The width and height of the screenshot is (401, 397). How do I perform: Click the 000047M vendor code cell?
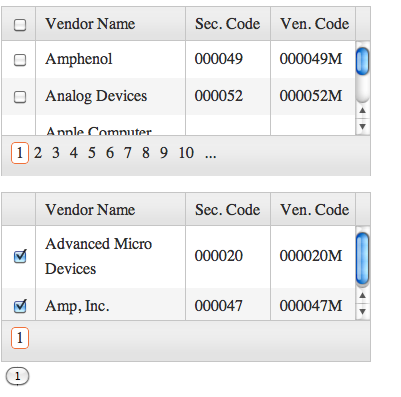pyautogui.click(x=313, y=305)
